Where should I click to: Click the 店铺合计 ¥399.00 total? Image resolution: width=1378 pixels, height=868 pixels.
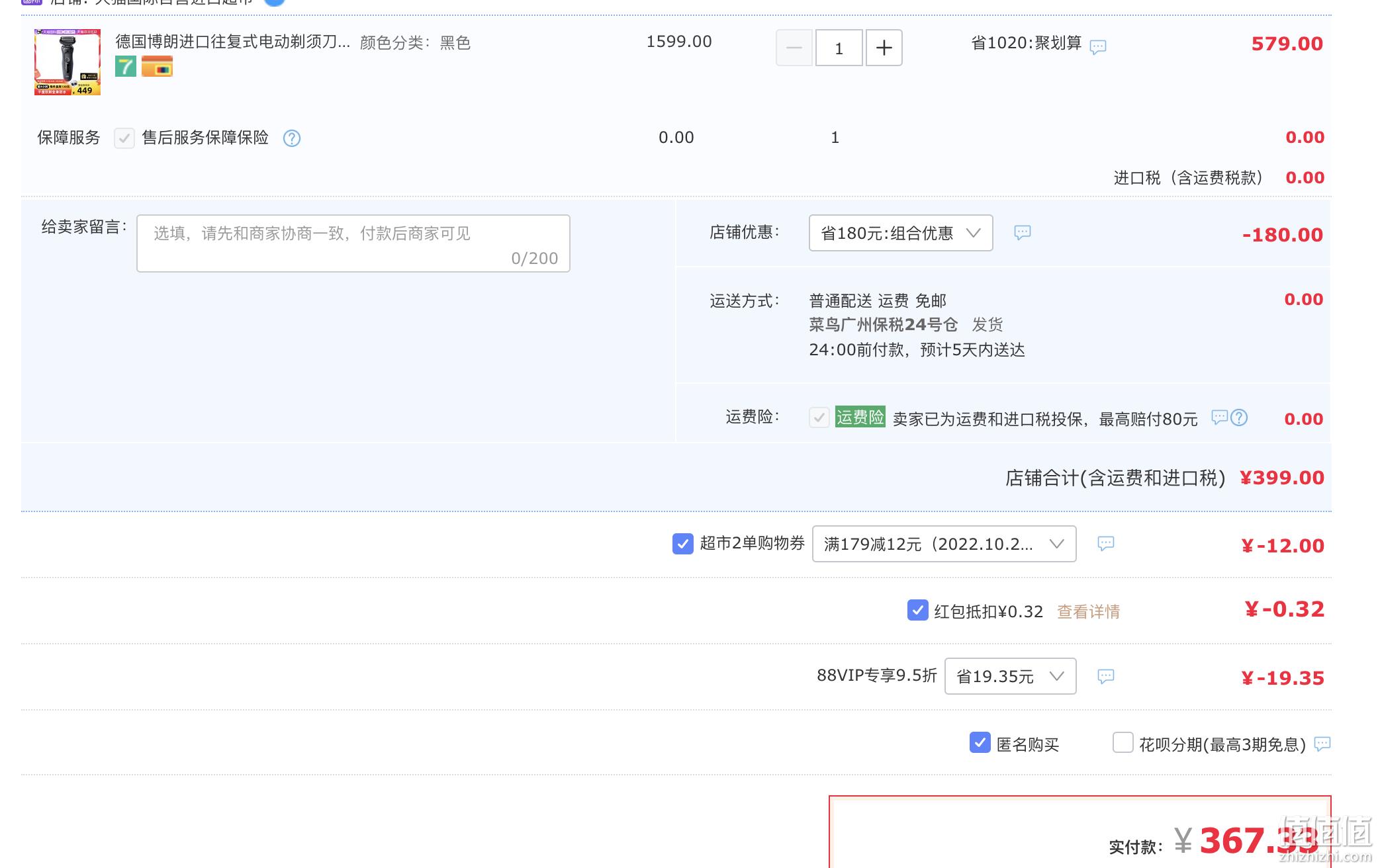[1281, 478]
